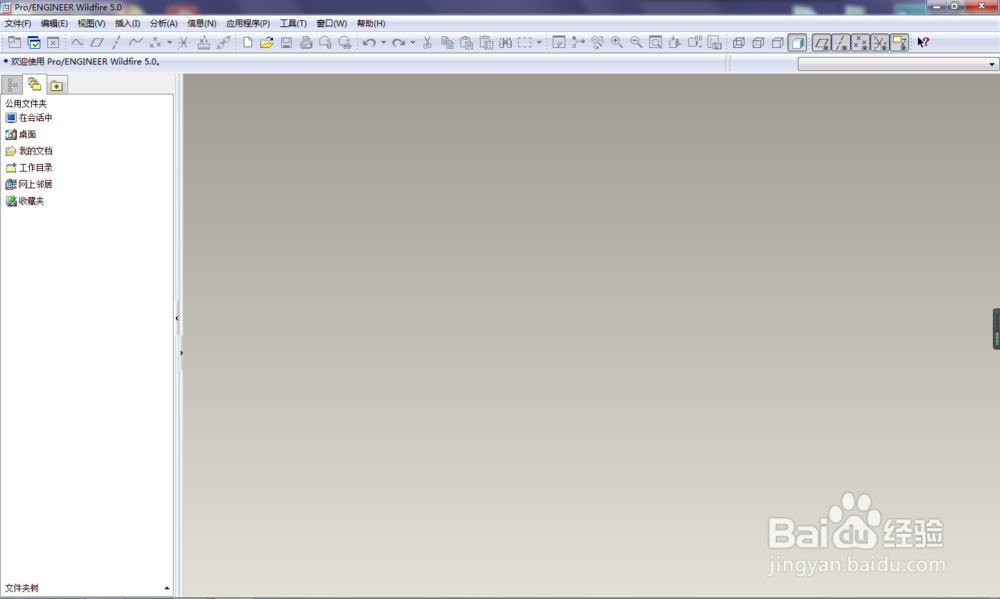
Task: Click the Copy icon
Action: point(447,43)
